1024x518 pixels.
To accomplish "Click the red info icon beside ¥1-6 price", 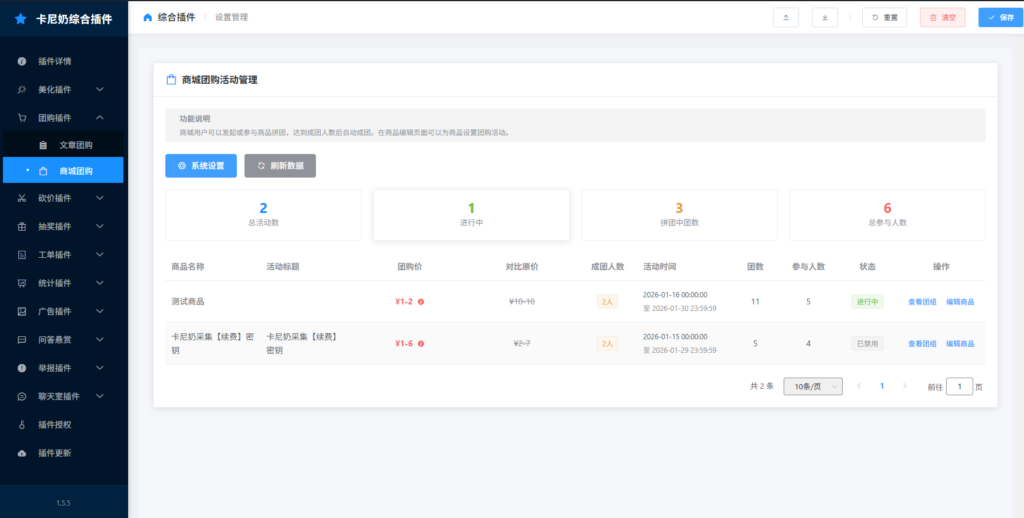I will click(421, 344).
